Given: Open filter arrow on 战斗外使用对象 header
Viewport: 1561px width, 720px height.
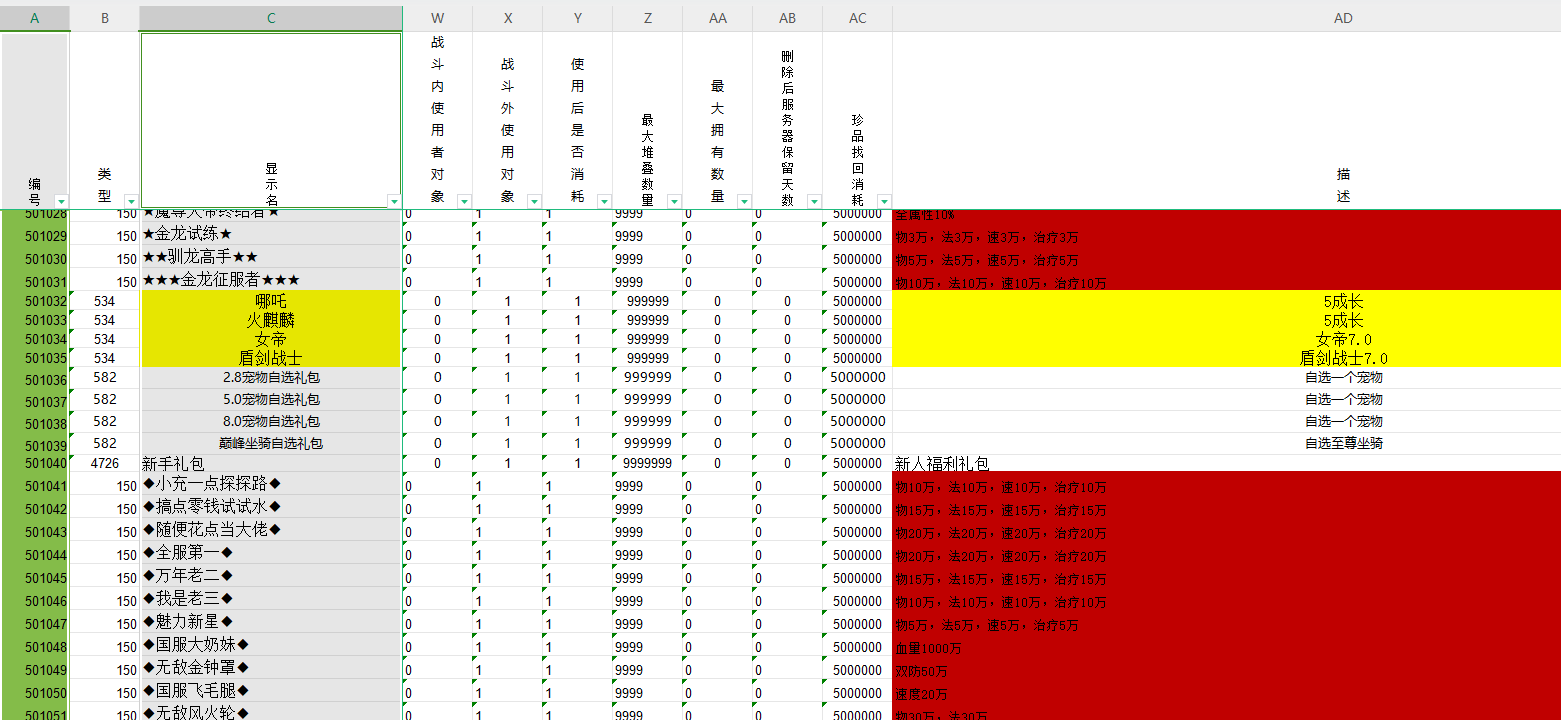Looking at the screenshot, I should (533, 201).
